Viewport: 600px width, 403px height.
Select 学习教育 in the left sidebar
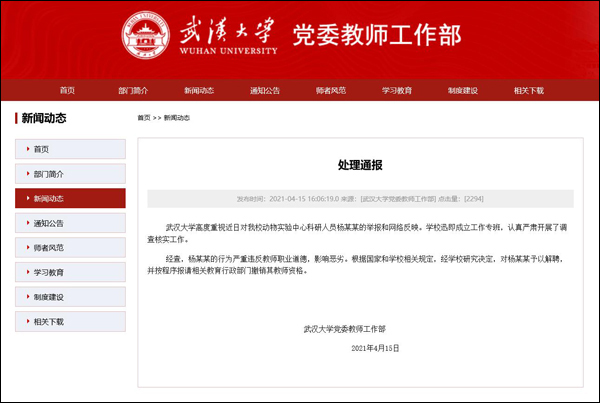(x=70, y=272)
